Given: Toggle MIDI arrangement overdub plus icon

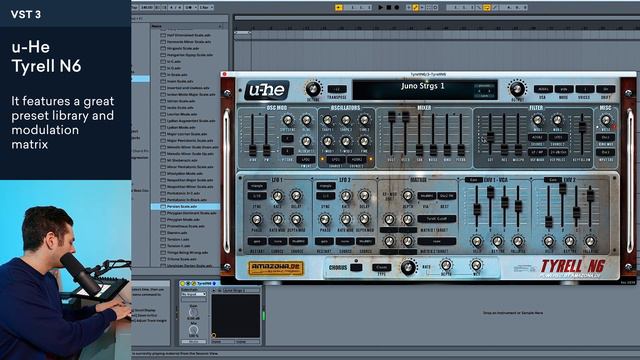Looking at the screenshot, I should click(x=409, y=7).
